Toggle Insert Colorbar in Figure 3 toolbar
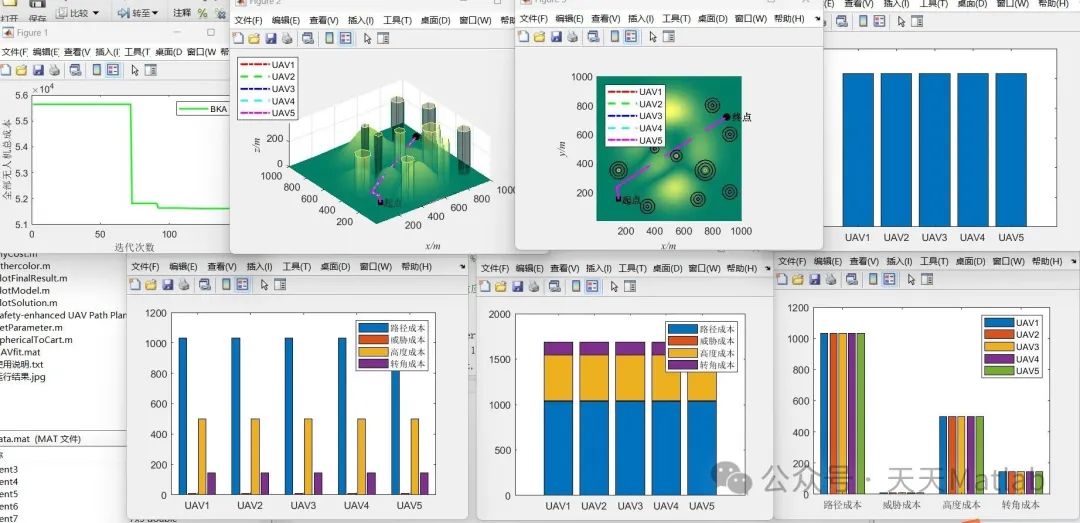Viewport: 1080px width, 523px height. [614, 37]
